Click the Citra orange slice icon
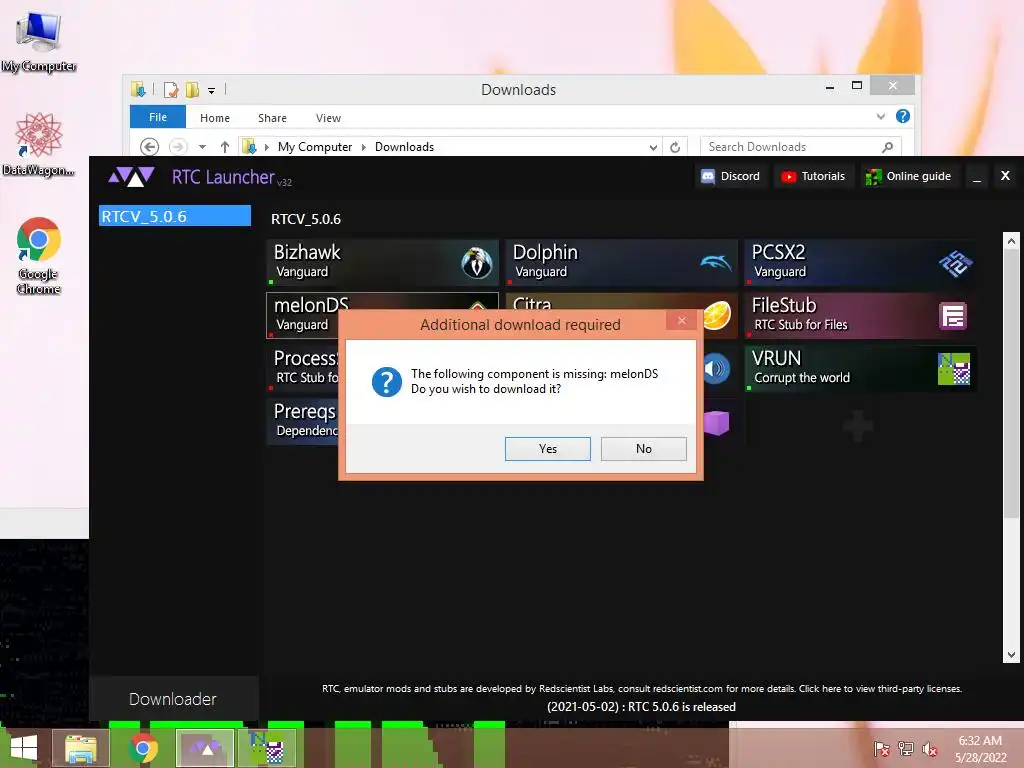This screenshot has height=768, width=1024. 717,315
